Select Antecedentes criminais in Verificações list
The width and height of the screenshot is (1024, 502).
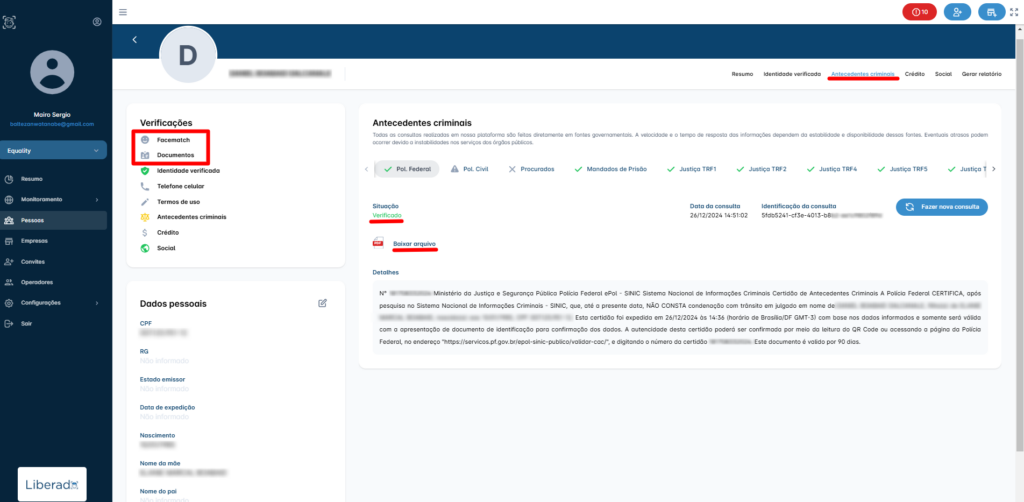coord(191,217)
